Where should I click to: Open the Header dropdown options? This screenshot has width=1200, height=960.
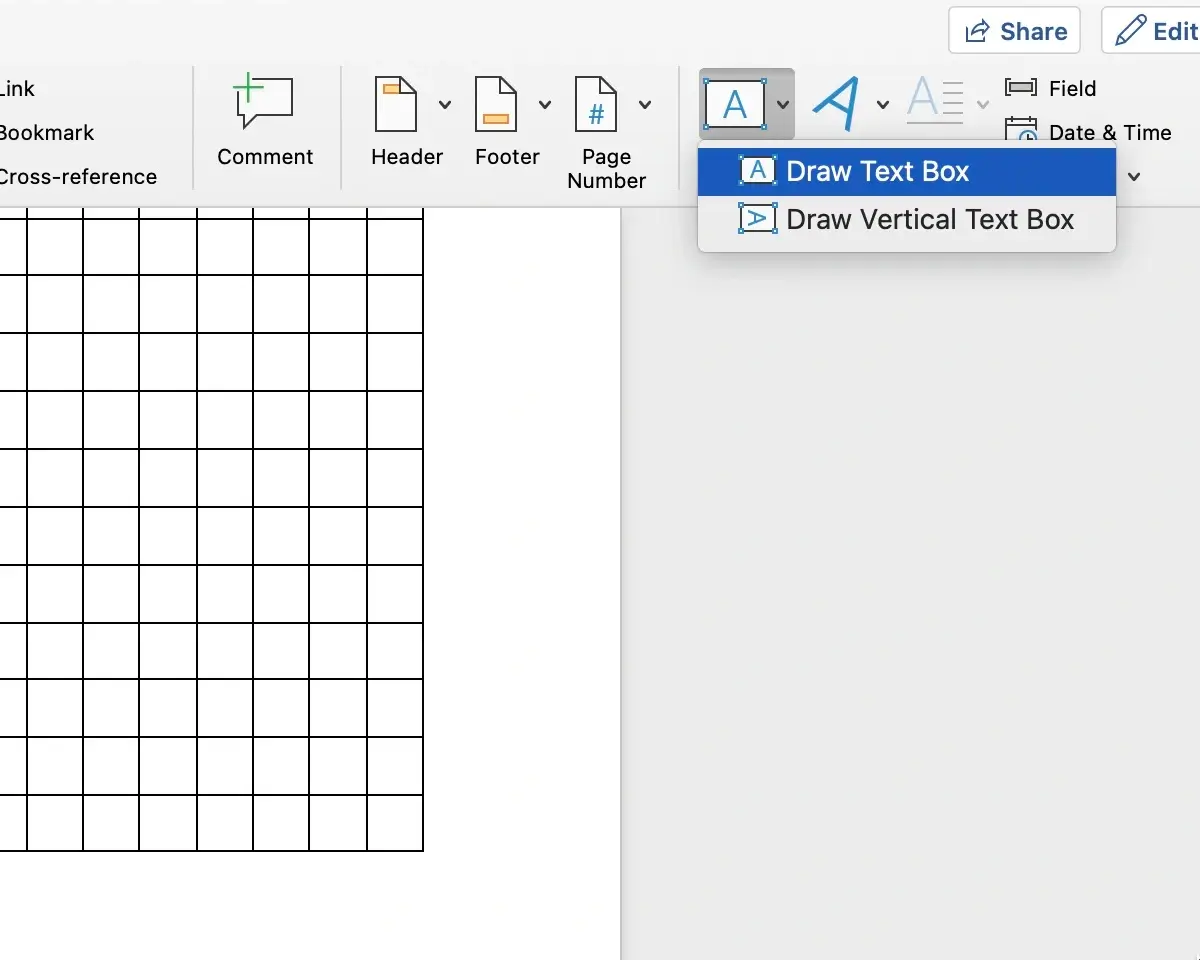pyautogui.click(x=444, y=104)
